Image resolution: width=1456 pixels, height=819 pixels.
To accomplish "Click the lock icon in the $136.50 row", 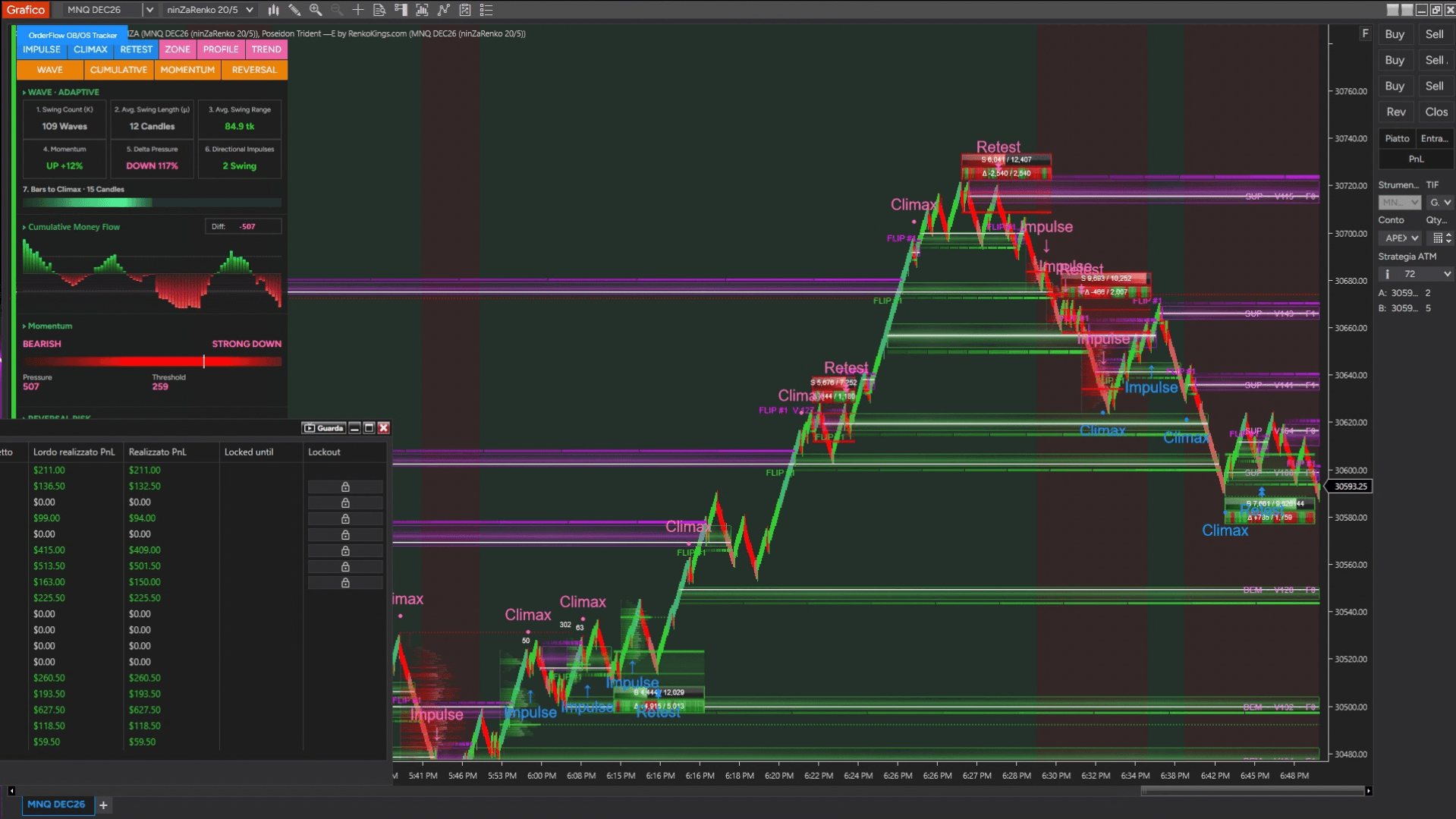I will (345, 487).
